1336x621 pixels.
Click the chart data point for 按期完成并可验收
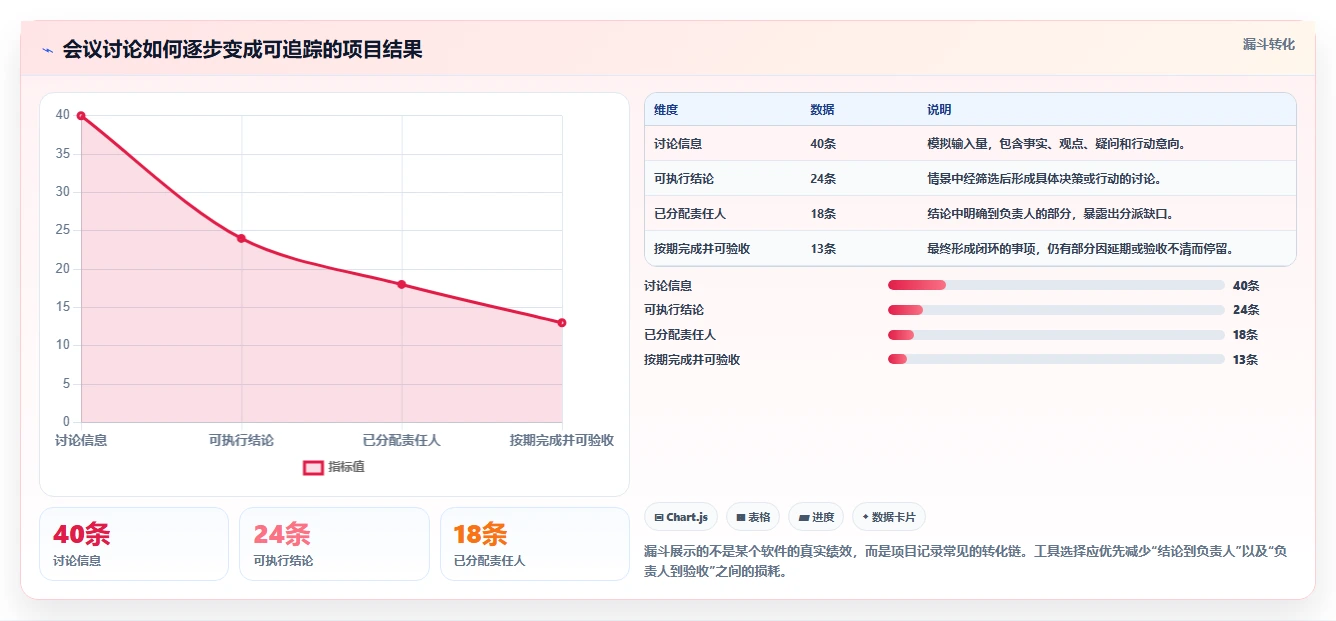pyautogui.click(x=562, y=322)
